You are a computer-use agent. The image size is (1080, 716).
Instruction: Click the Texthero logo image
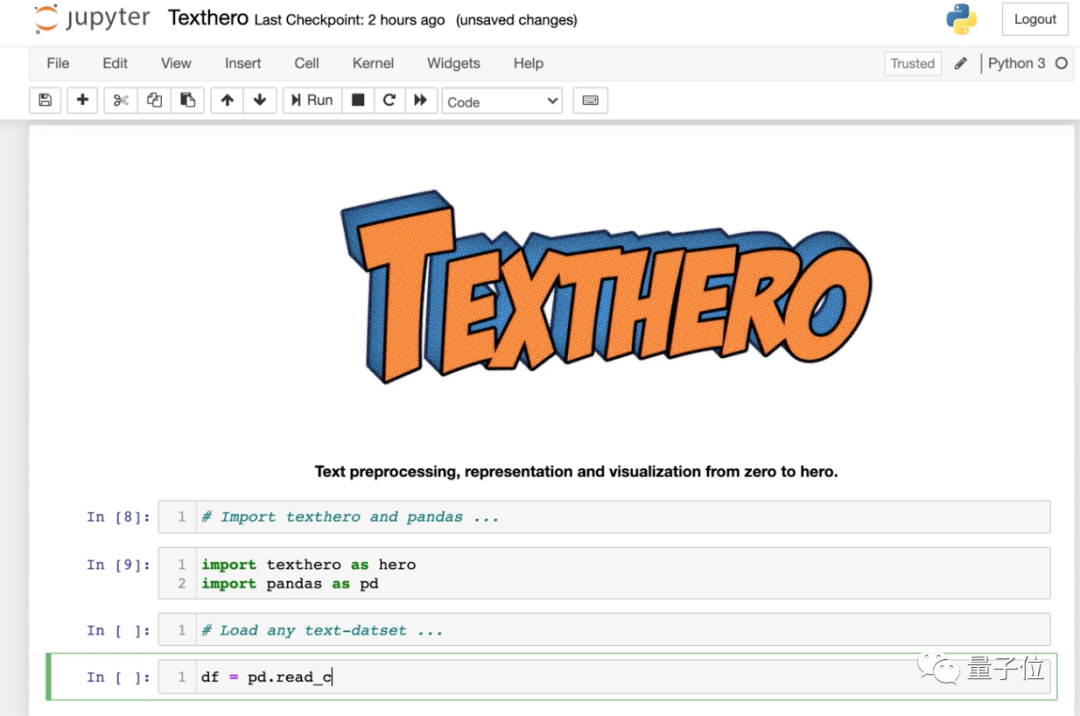[x=606, y=286]
